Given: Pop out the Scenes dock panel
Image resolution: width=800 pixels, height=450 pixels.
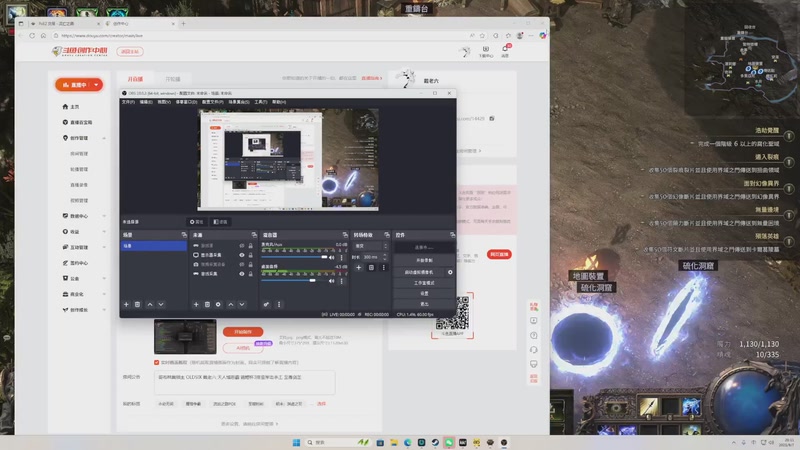Looking at the screenshot, I should click(x=184, y=235).
